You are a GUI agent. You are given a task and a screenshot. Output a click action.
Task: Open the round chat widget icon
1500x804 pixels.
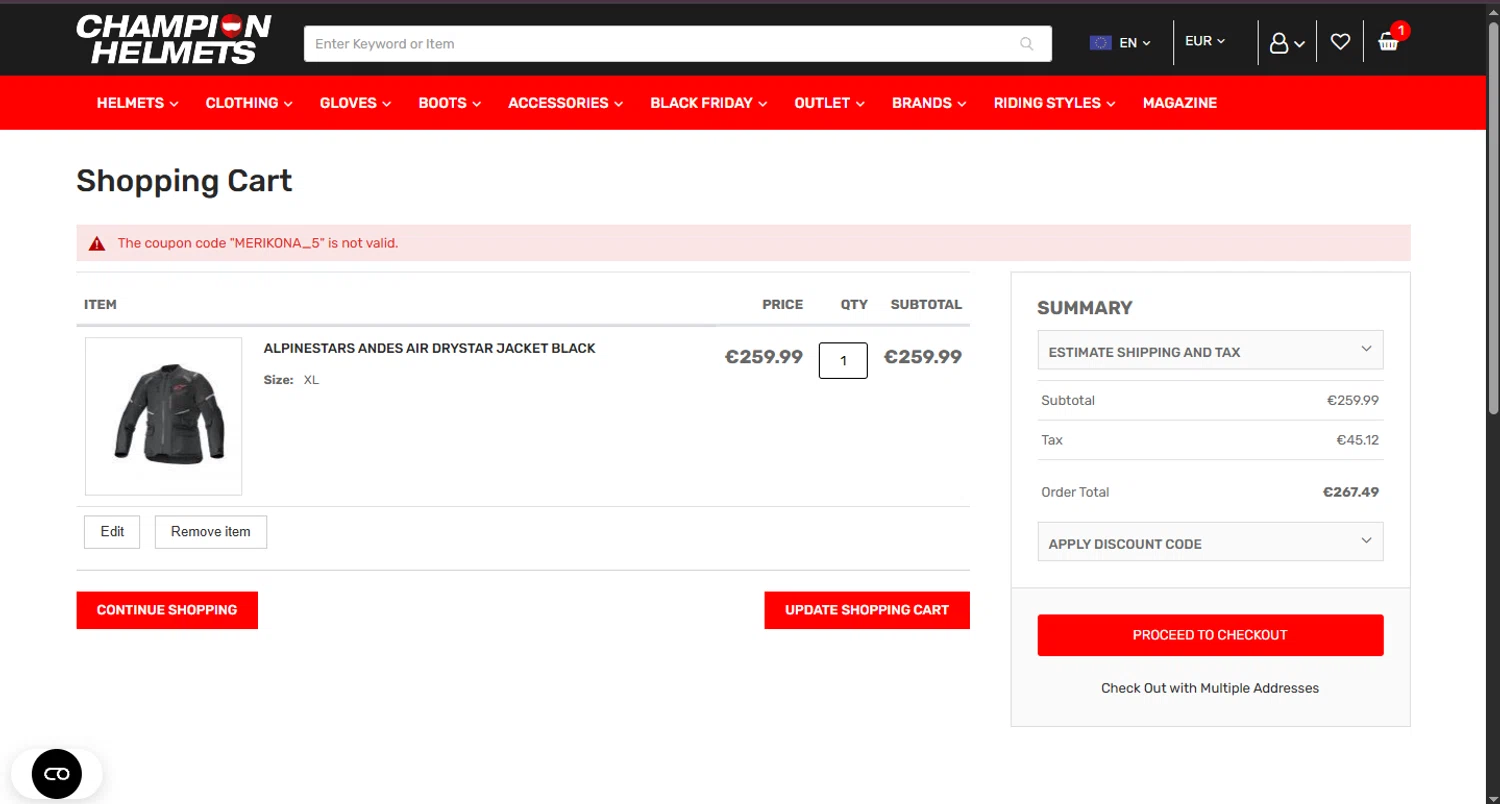click(x=57, y=774)
